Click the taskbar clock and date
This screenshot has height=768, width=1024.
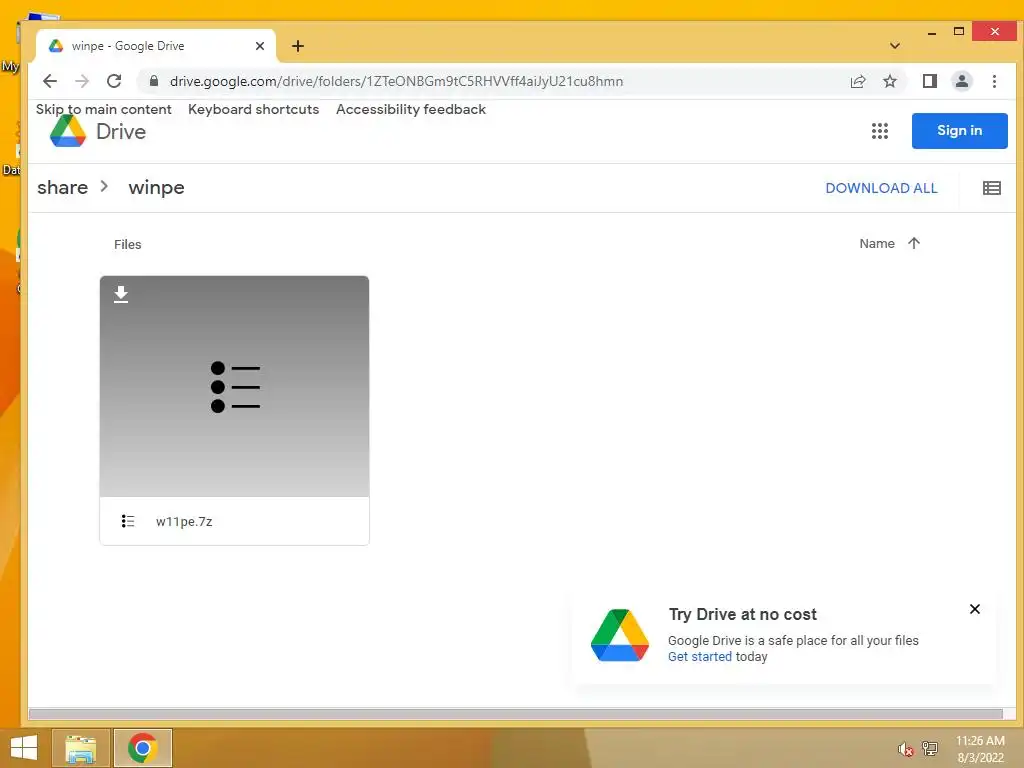[x=980, y=748]
